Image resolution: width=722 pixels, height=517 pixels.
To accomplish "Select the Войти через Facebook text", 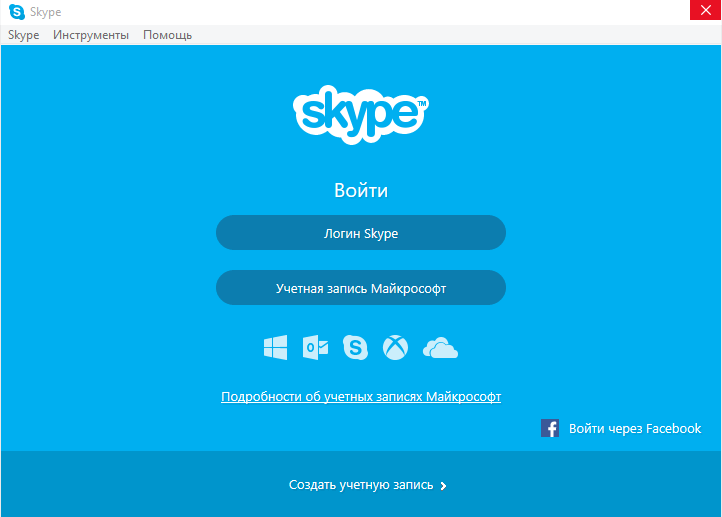I will tap(635, 429).
